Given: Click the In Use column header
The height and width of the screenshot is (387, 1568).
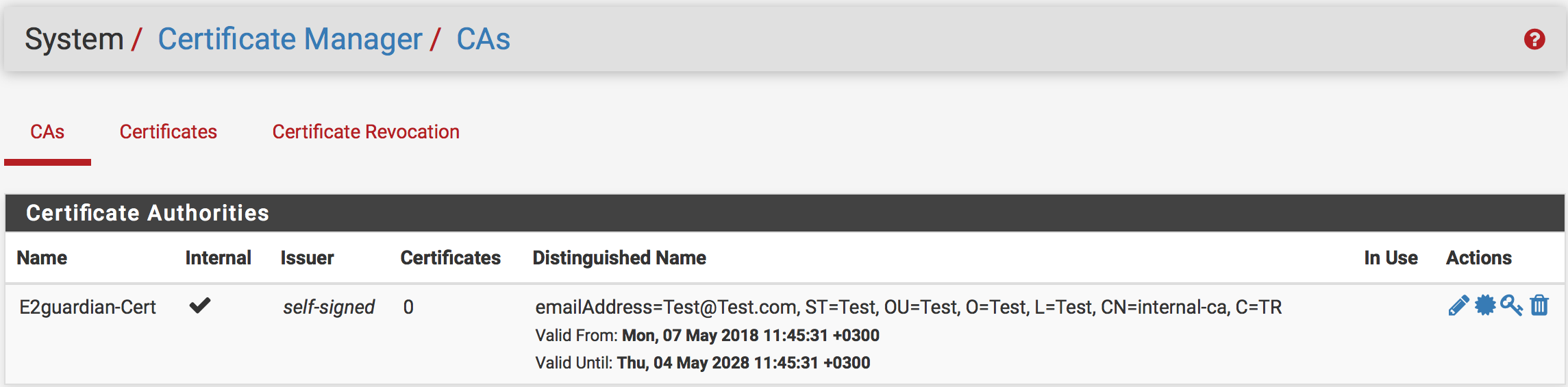Looking at the screenshot, I should 1391,258.
